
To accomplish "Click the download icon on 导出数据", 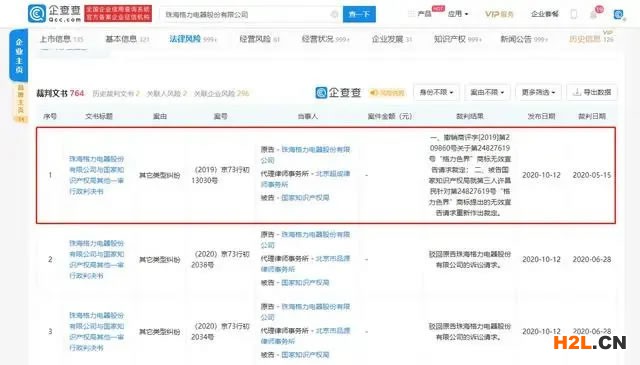I will [577, 92].
